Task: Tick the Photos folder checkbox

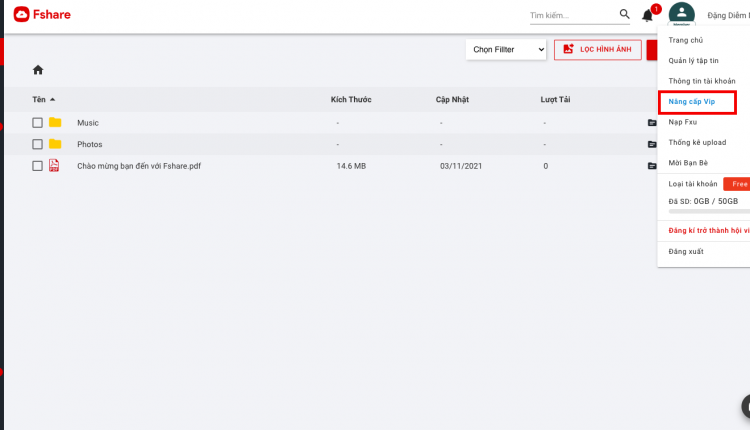Action: pyautogui.click(x=37, y=144)
